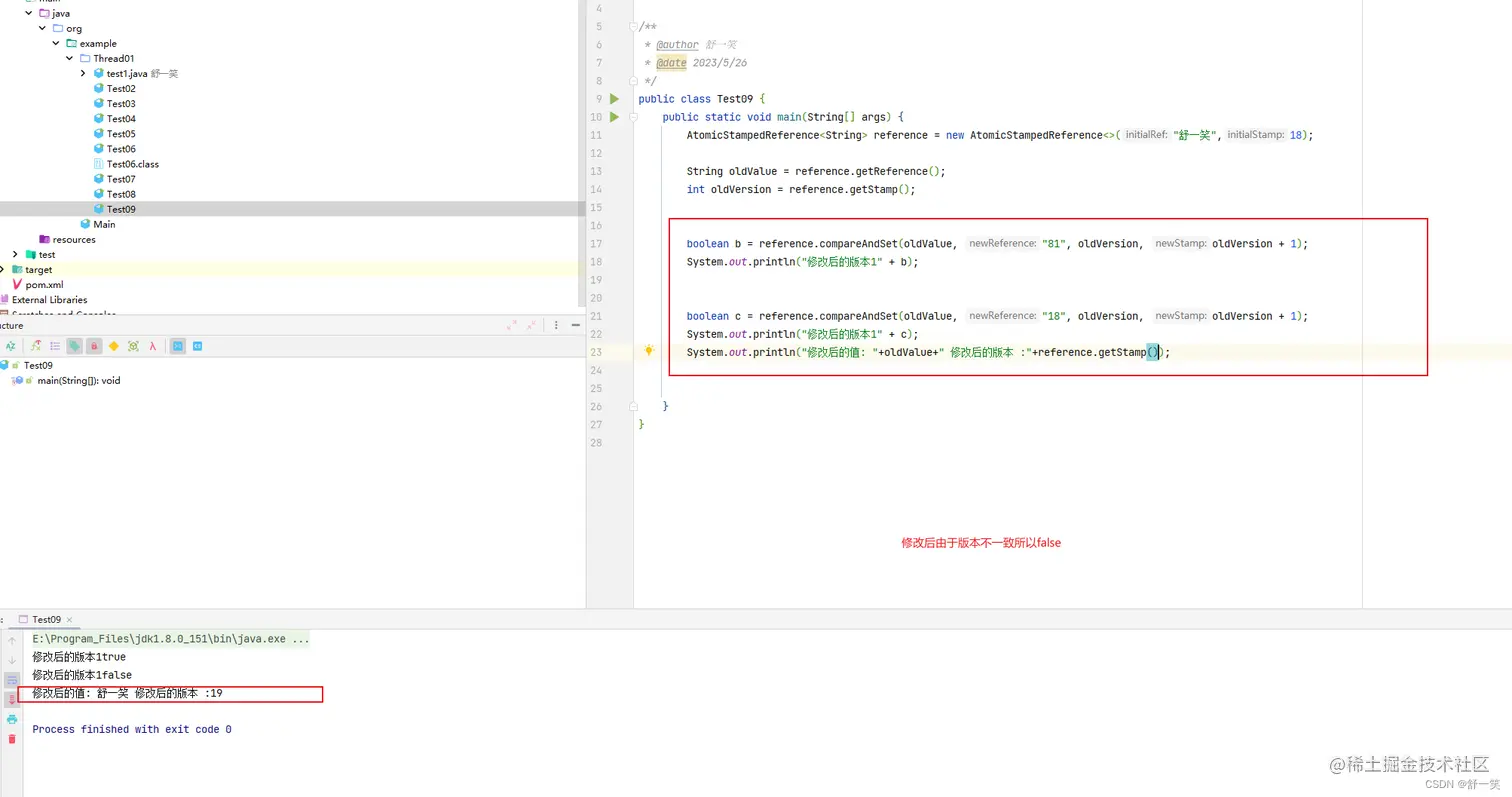
Task: Click 'boolean c' compareAndSet line
Action: [997, 315]
